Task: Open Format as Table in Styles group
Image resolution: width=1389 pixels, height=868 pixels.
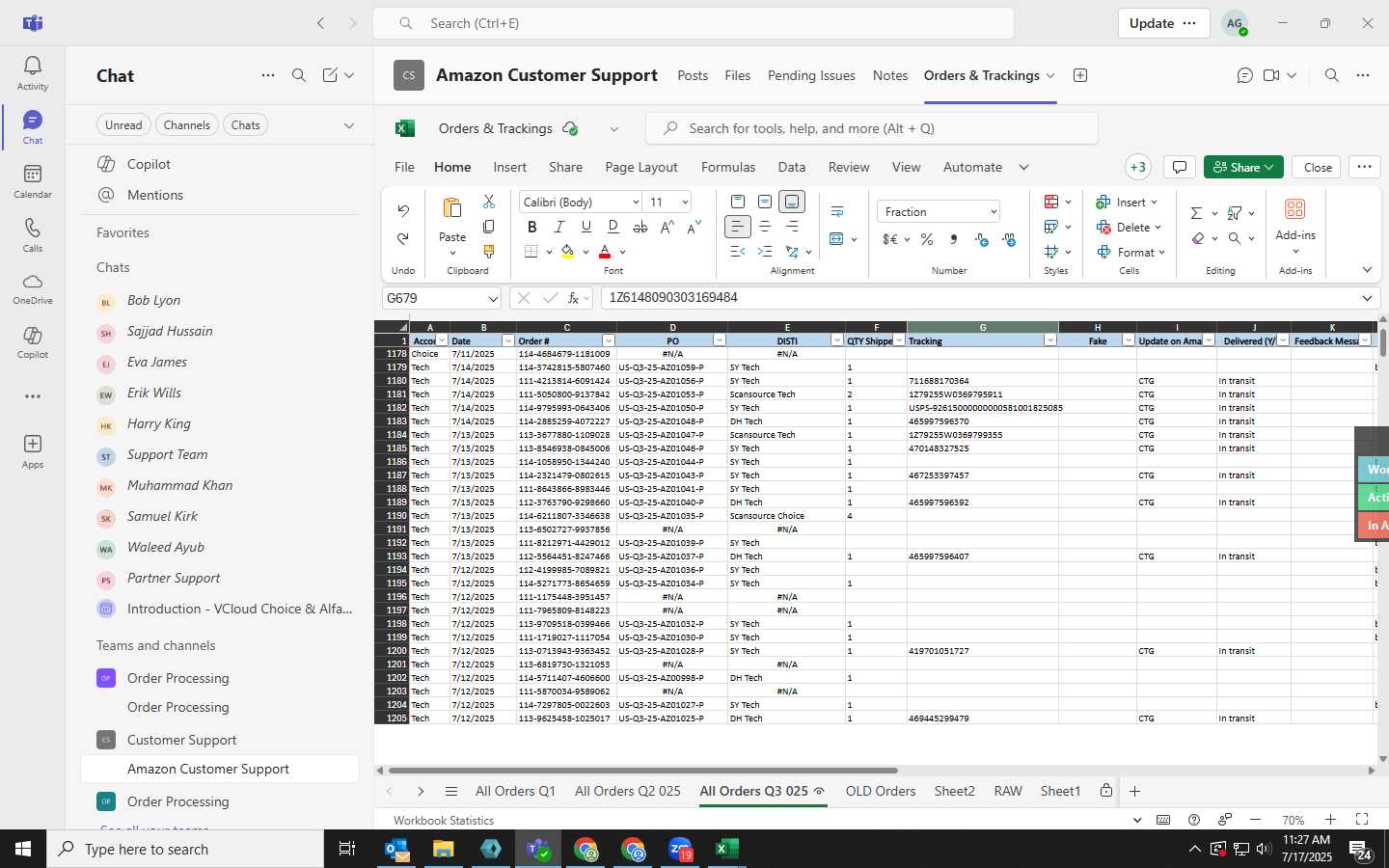Action: pos(1051,227)
